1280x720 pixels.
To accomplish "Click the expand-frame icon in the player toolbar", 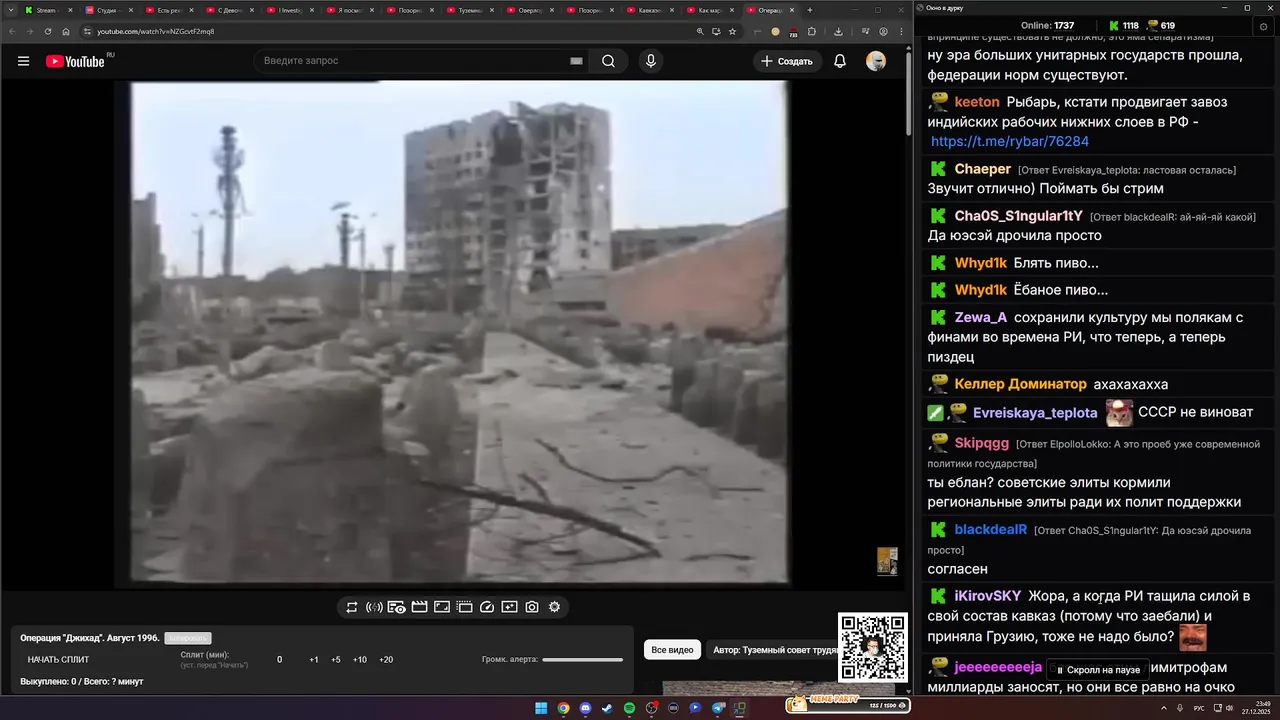I will coord(442,607).
